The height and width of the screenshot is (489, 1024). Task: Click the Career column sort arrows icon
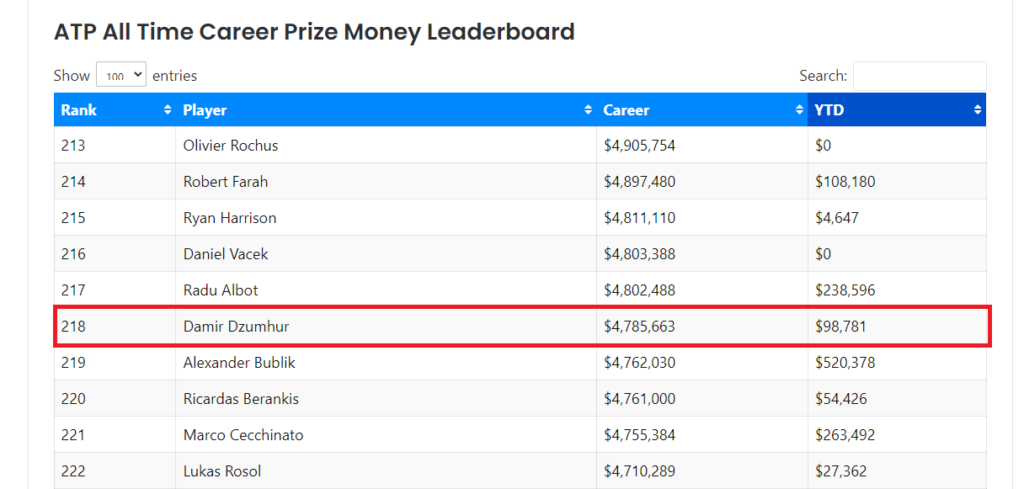799,110
